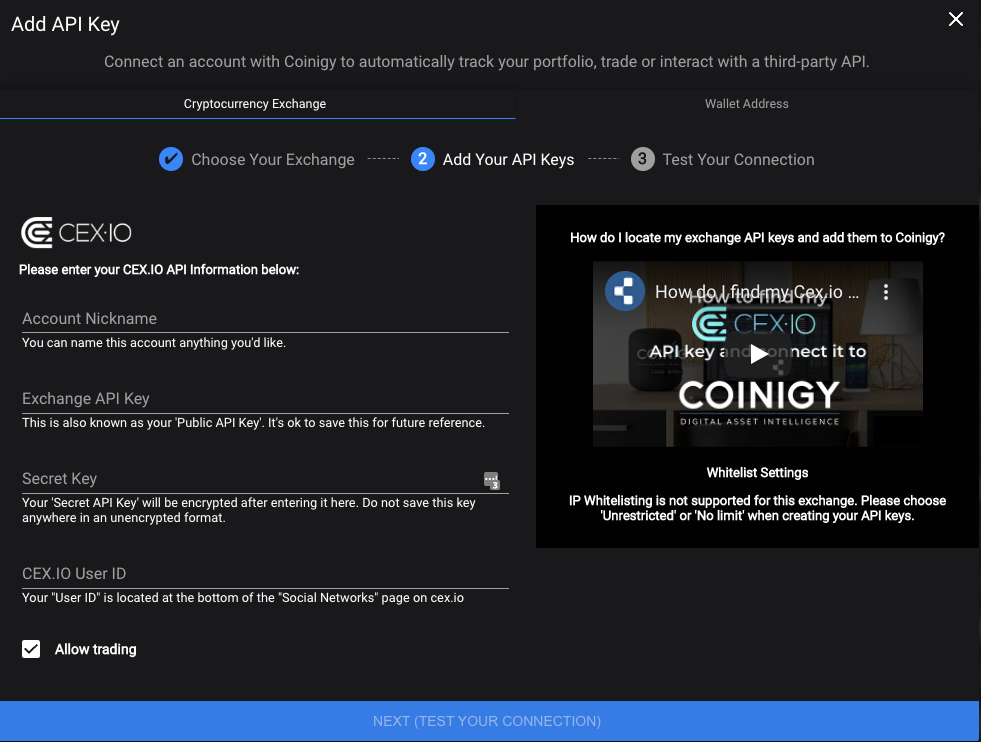
Task: Click the step 3 circle icon
Action: 643,159
